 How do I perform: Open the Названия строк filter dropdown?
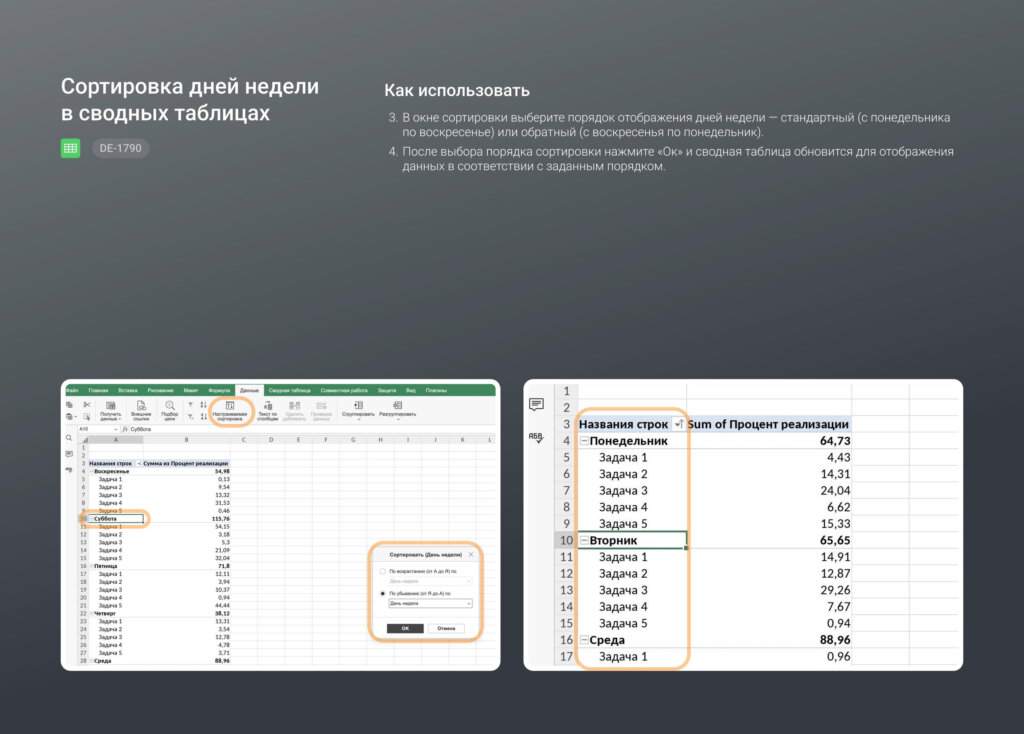[x=678, y=424]
